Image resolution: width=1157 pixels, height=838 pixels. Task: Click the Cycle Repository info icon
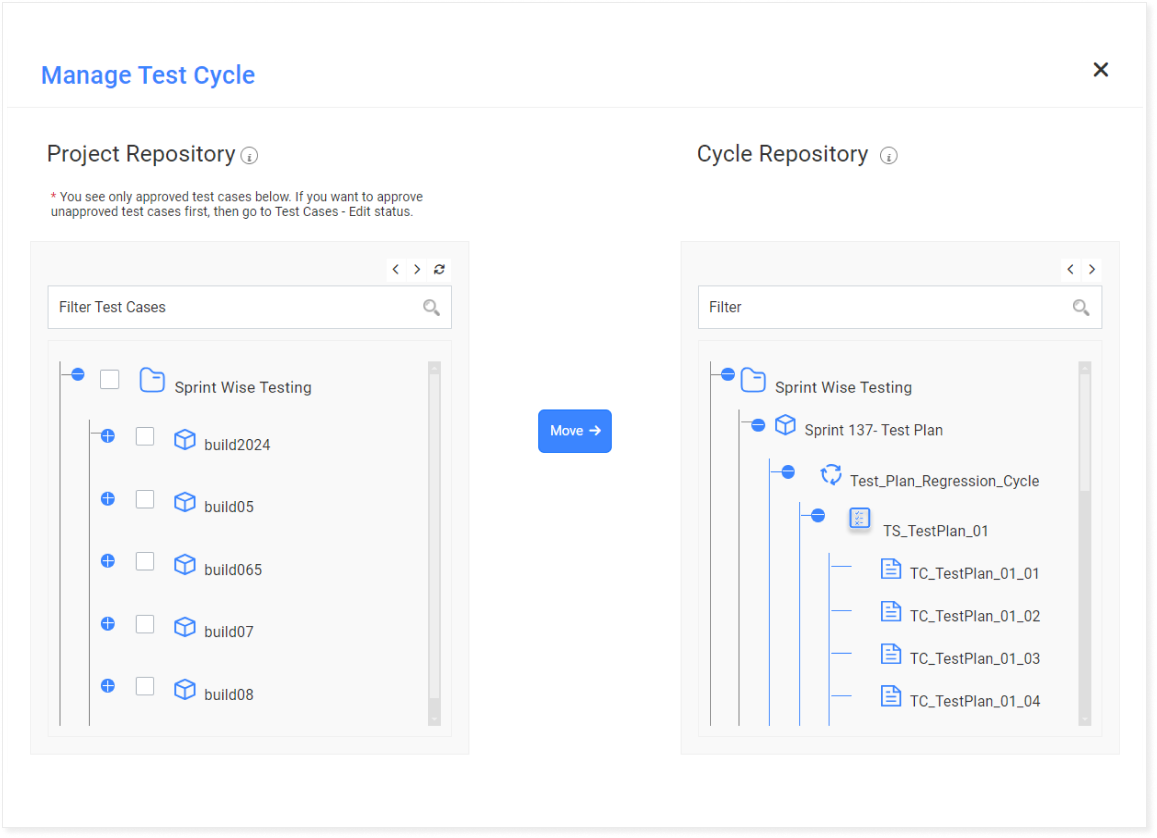tap(888, 156)
